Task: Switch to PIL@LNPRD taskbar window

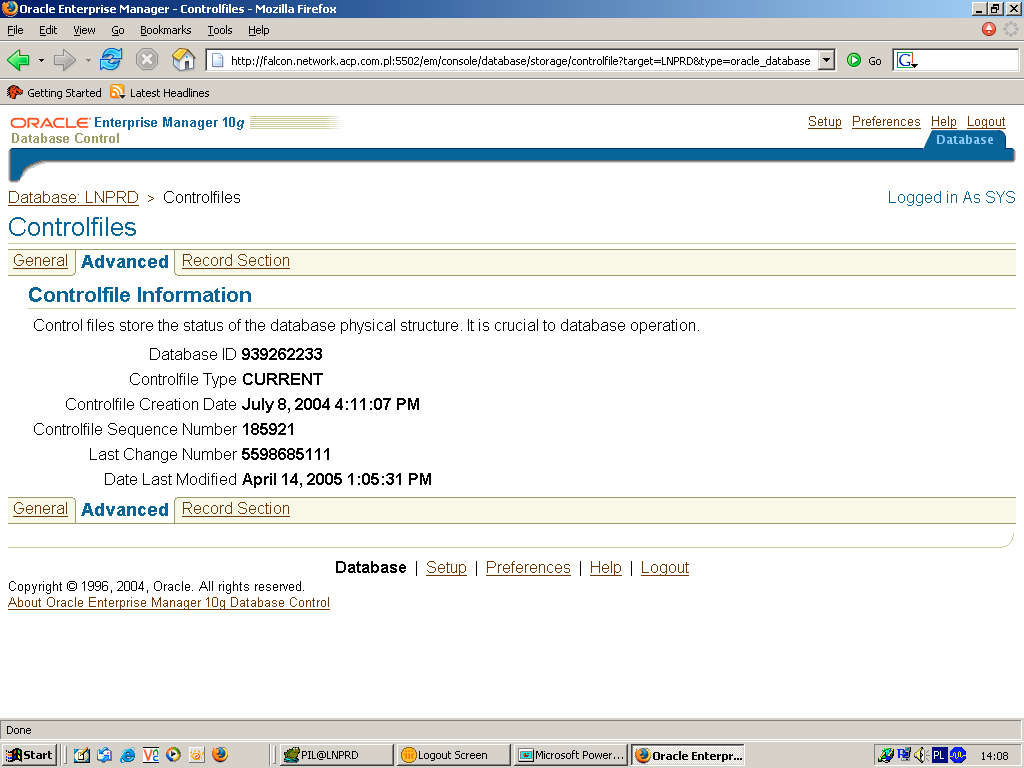Action: 337,756
